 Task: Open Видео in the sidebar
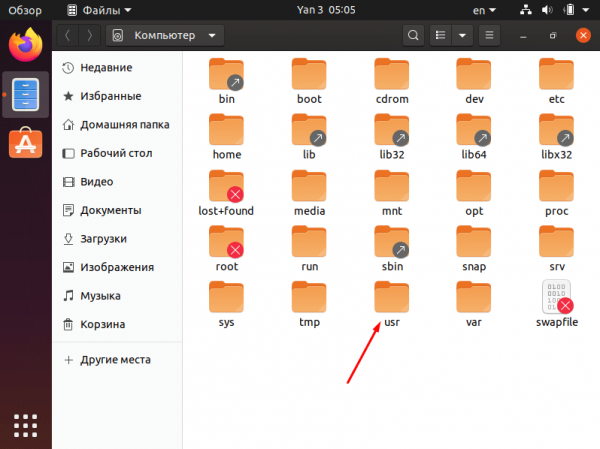click(x=117, y=182)
